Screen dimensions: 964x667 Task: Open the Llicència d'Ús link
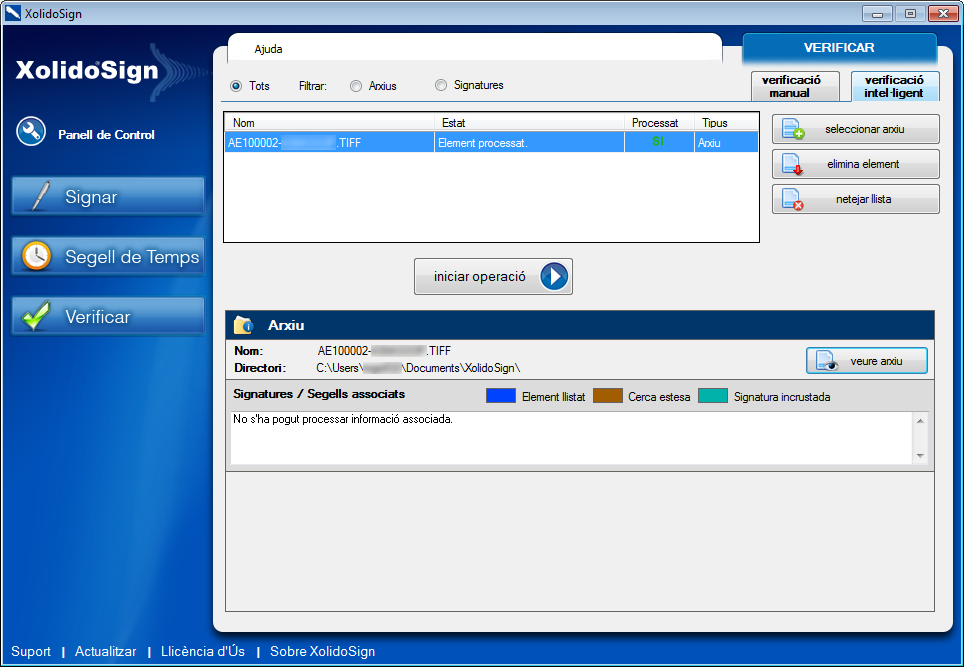point(203,652)
